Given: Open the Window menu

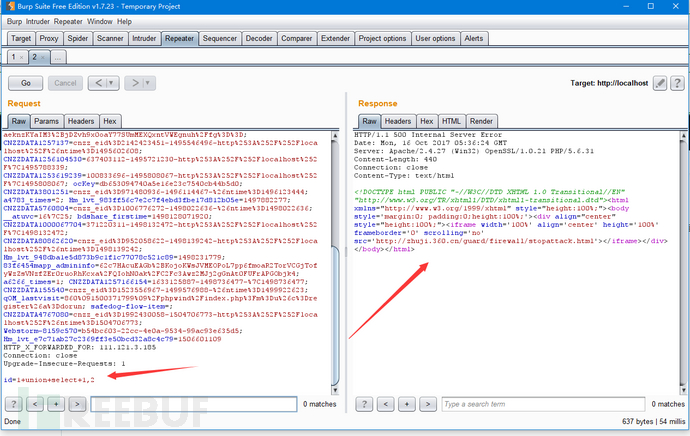Looking at the screenshot, I should click(99, 22).
